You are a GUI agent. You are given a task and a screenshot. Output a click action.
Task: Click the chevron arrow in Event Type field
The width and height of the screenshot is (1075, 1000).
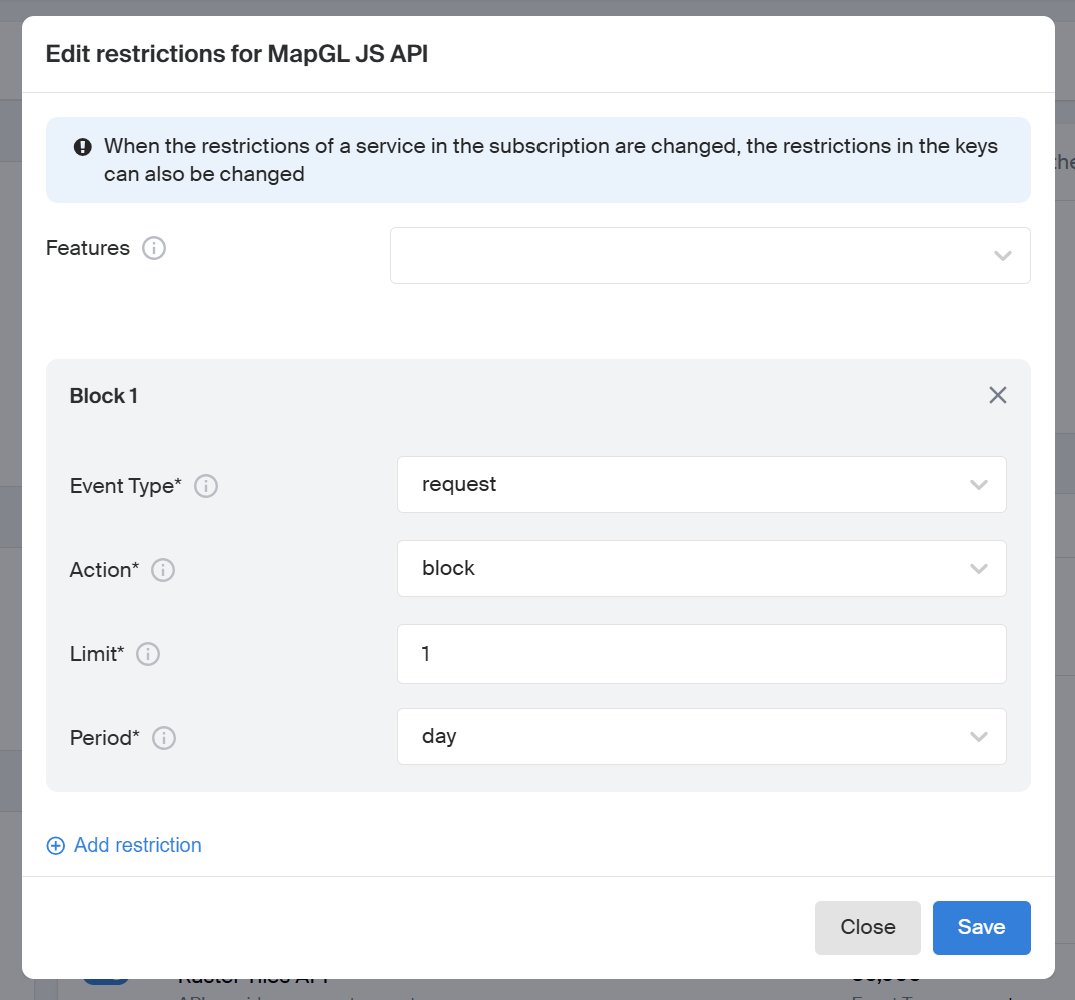(x=978, y=485)
